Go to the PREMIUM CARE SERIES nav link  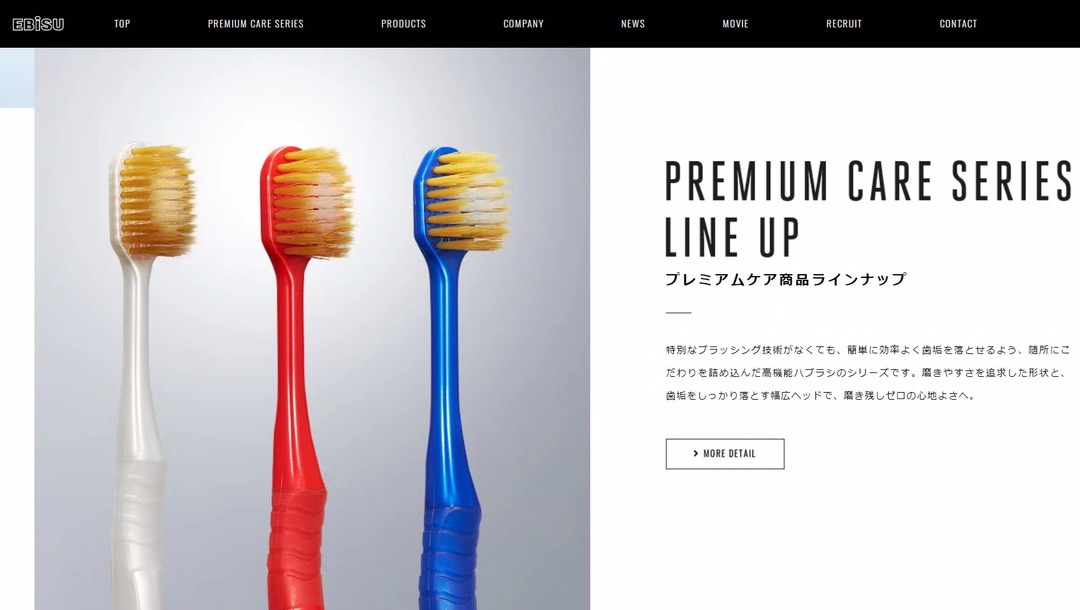[x=256, y=23]
